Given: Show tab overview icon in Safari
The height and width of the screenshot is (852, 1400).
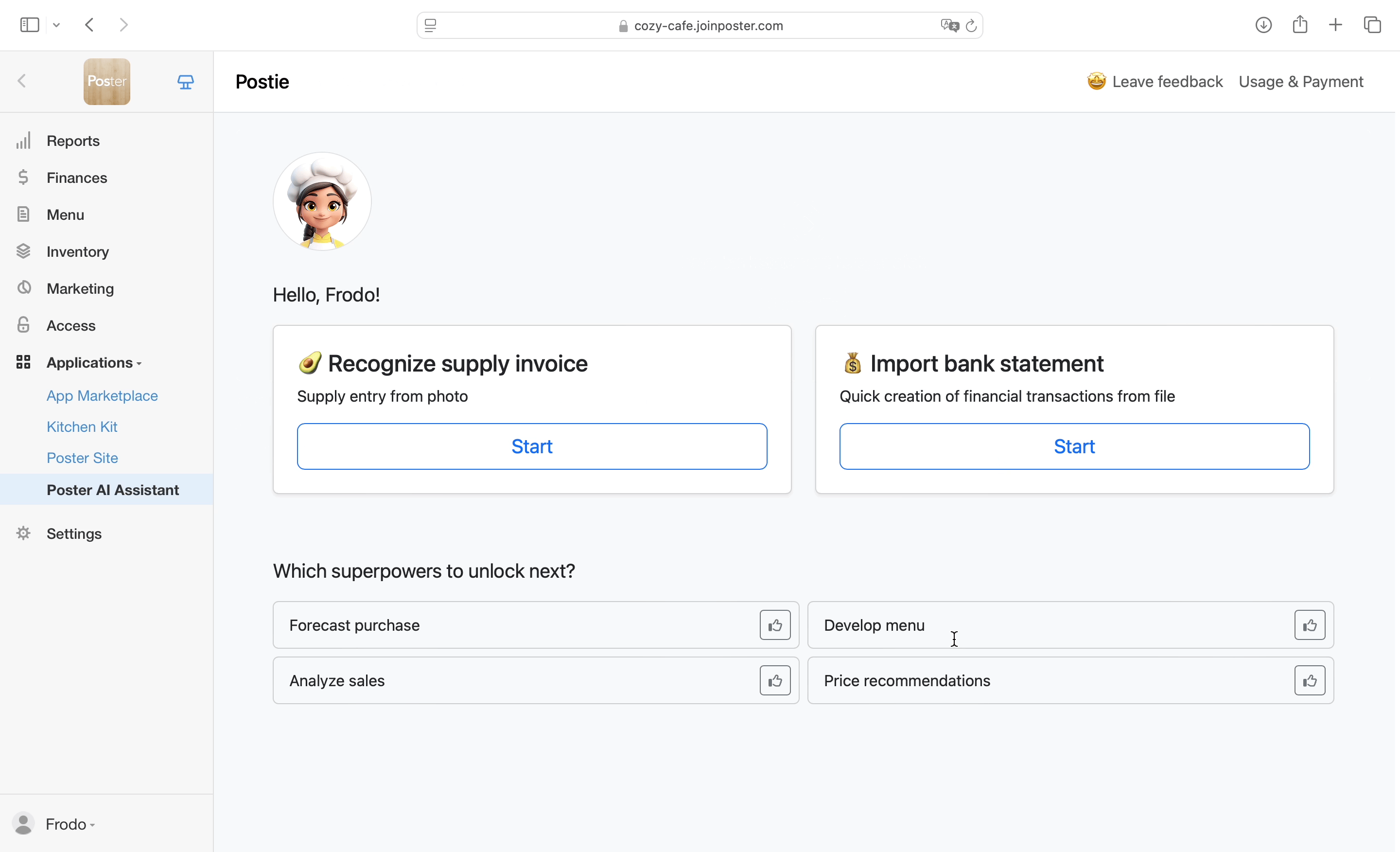Looking at the screenshot, I should point(1372,25).
